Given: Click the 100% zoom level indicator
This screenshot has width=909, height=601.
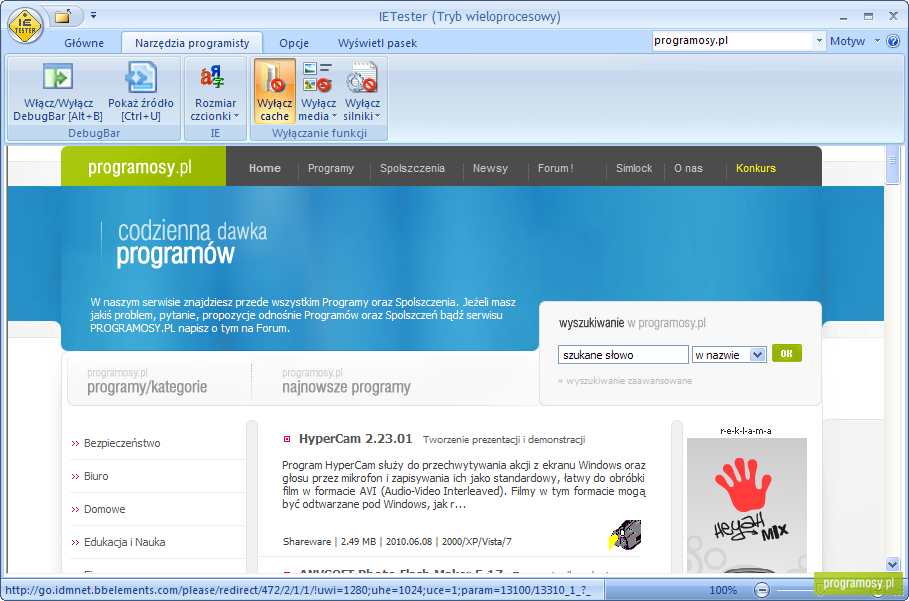Looking at the screenshot, I should (x=723, y=590).
